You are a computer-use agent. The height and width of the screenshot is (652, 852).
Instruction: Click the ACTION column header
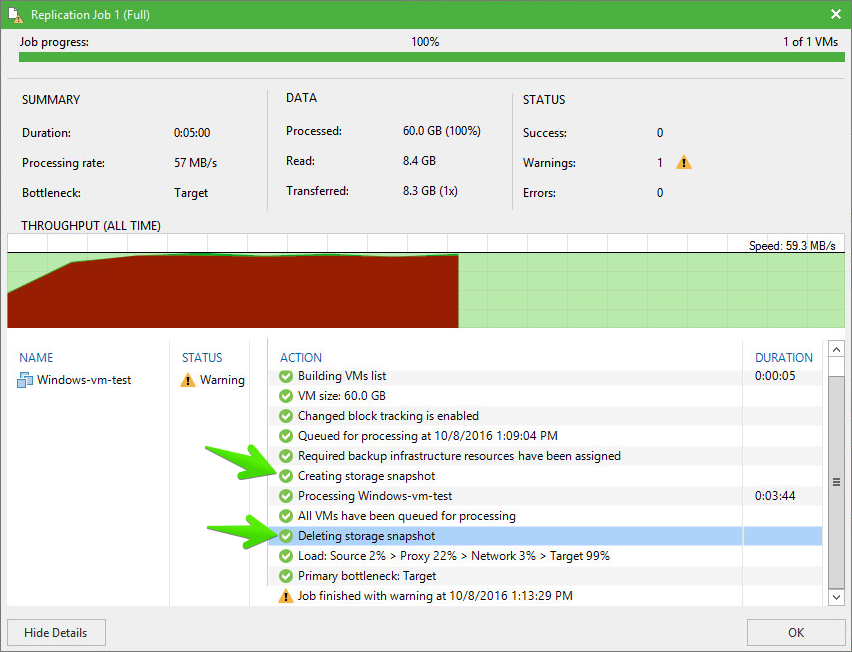pos(301,358)
